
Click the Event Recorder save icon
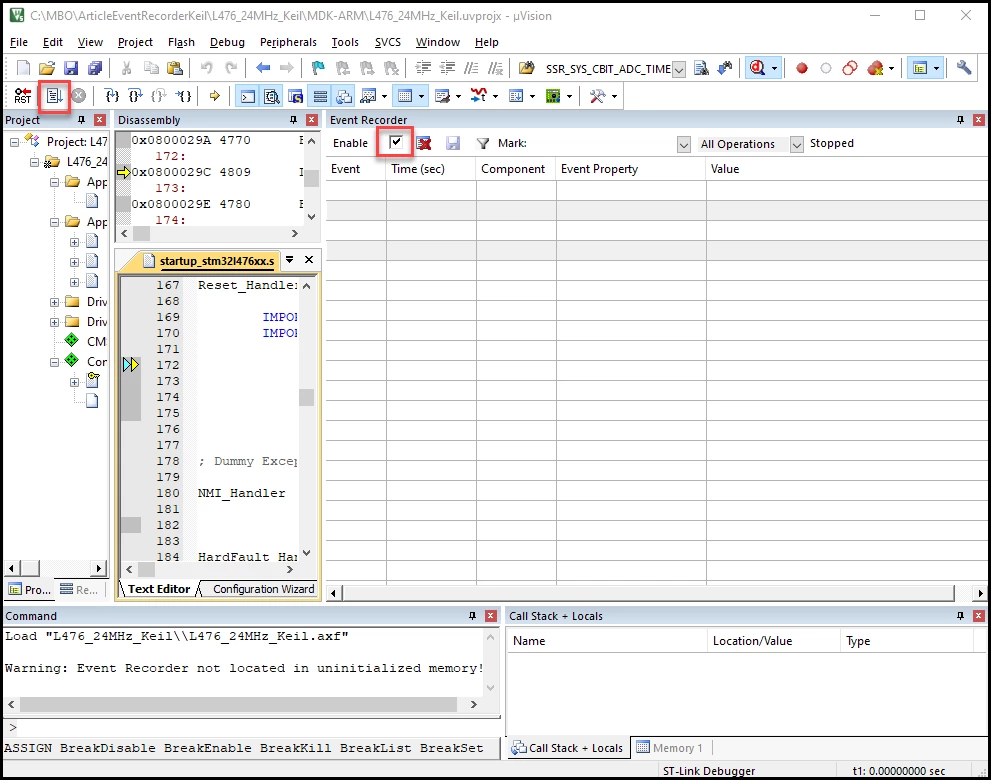[x=453, y=143]
